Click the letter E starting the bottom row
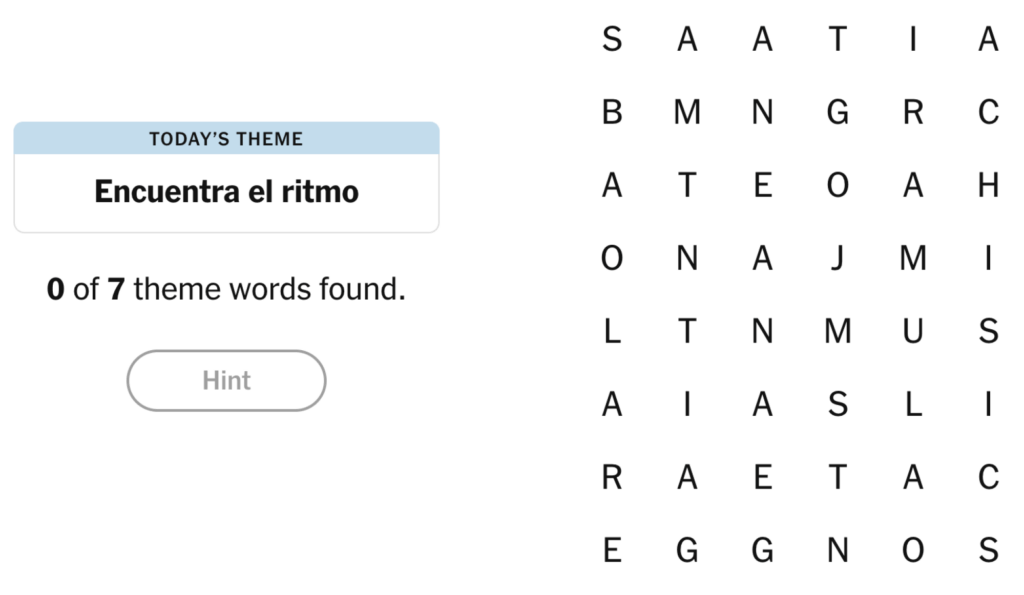The height and width of the screenshot is (595, 1024). point(612,549)
